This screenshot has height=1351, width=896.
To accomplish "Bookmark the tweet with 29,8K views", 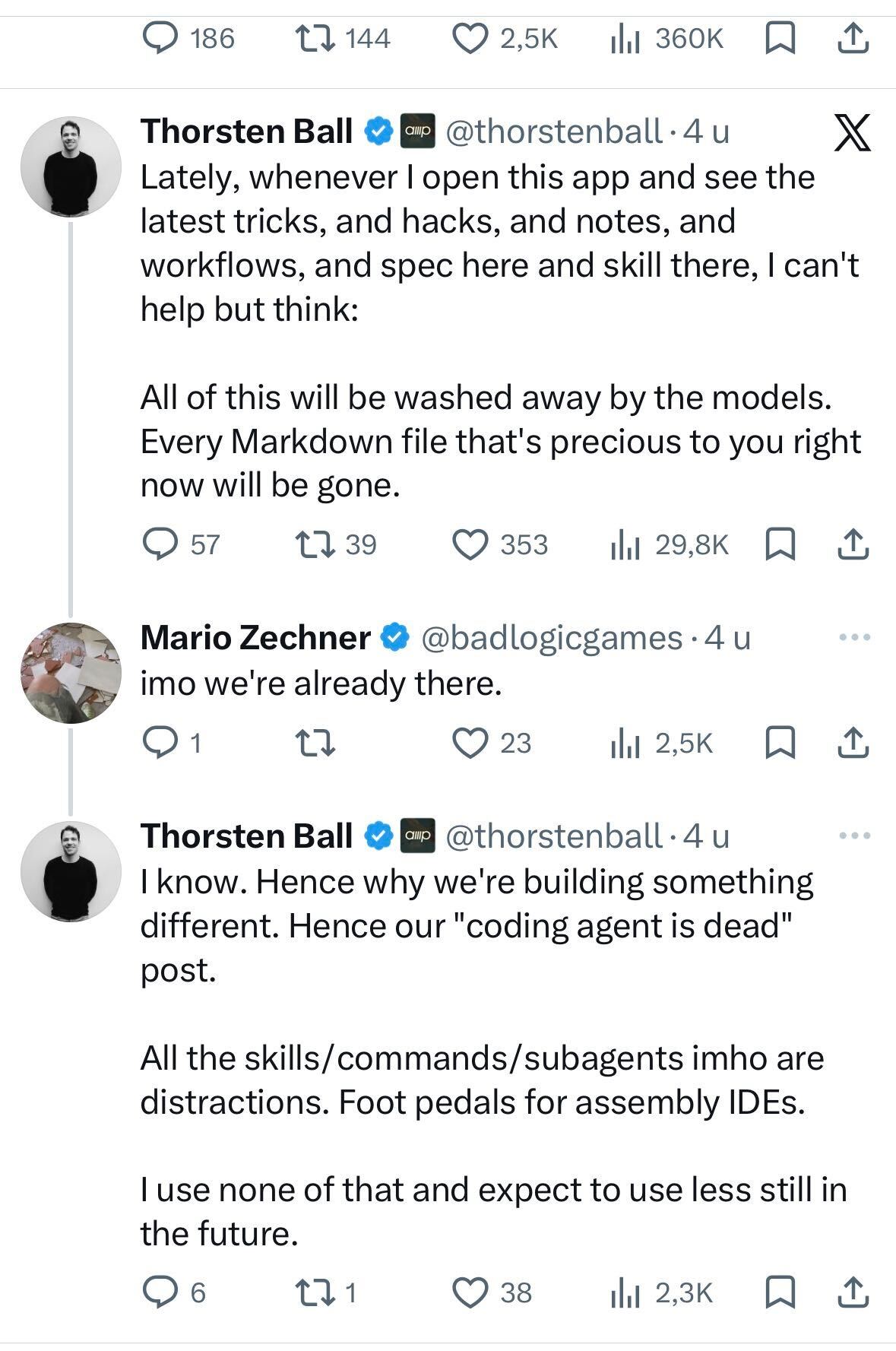I will point(779,544).
